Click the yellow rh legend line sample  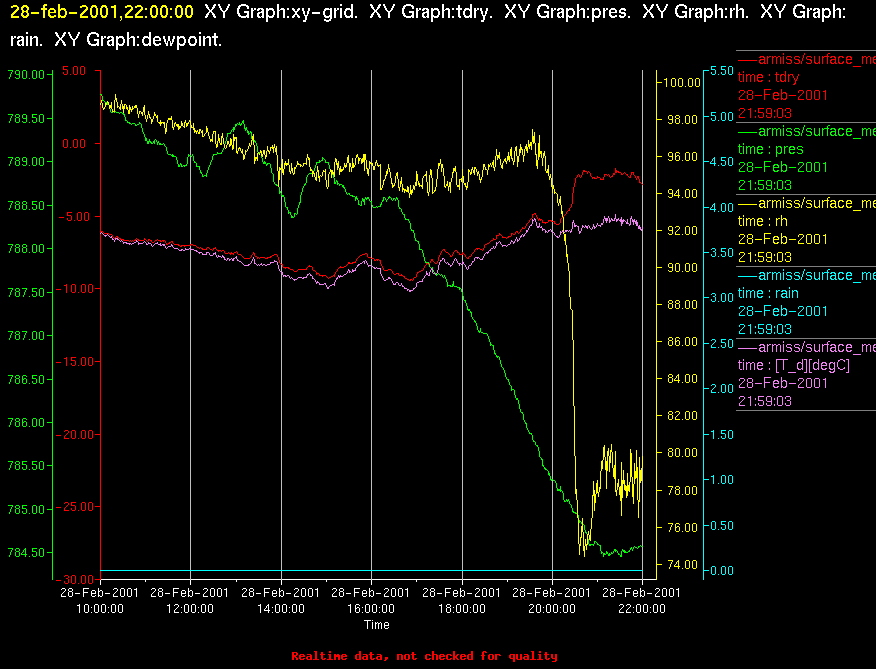pyautogui.click(x=748, y=203)
